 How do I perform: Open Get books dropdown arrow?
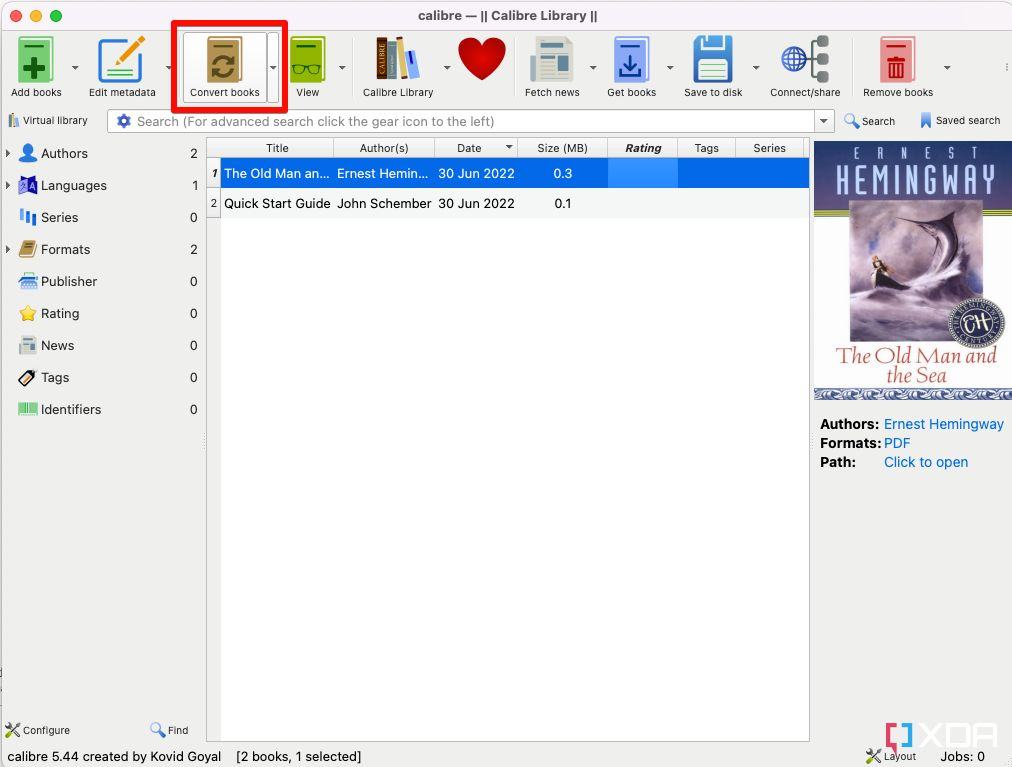[x=670, y=68]
